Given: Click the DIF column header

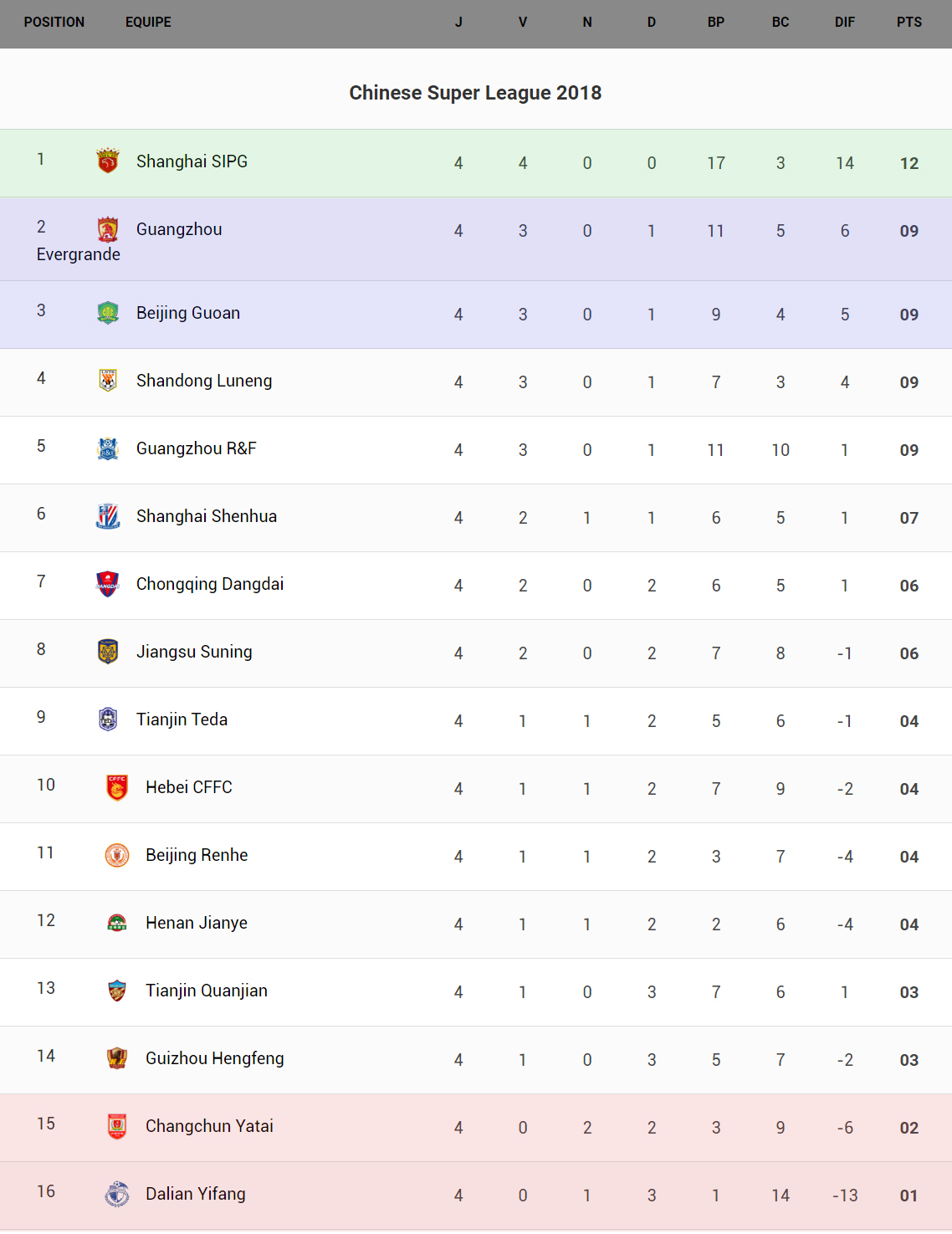Looking at the screenshot, I should pyautogui.click(x=844, y=23).
